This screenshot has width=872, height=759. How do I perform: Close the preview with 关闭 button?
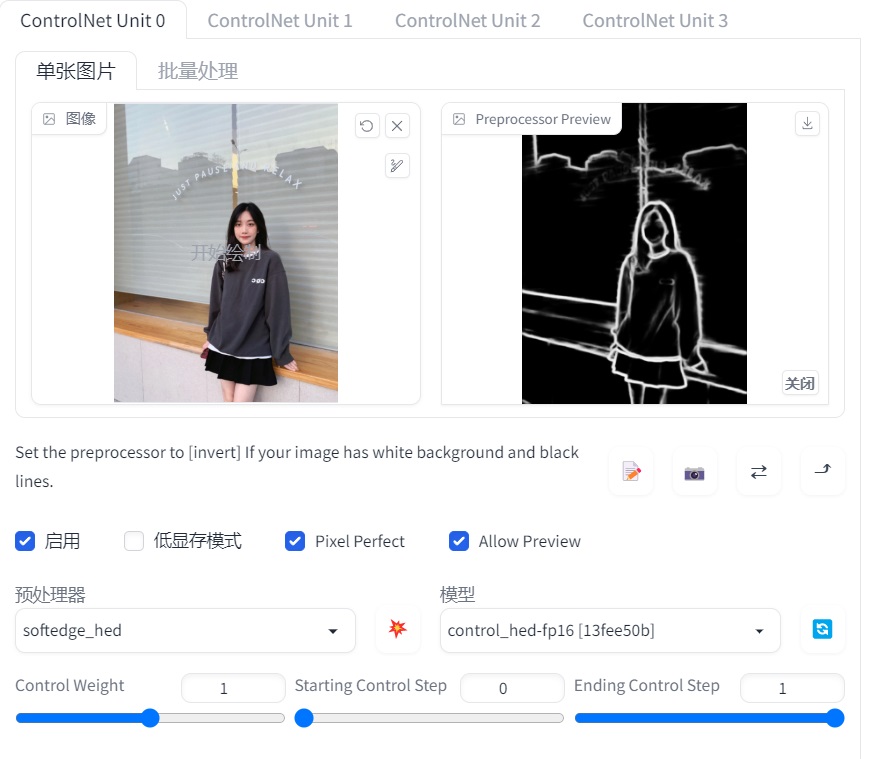coord(800,383)
